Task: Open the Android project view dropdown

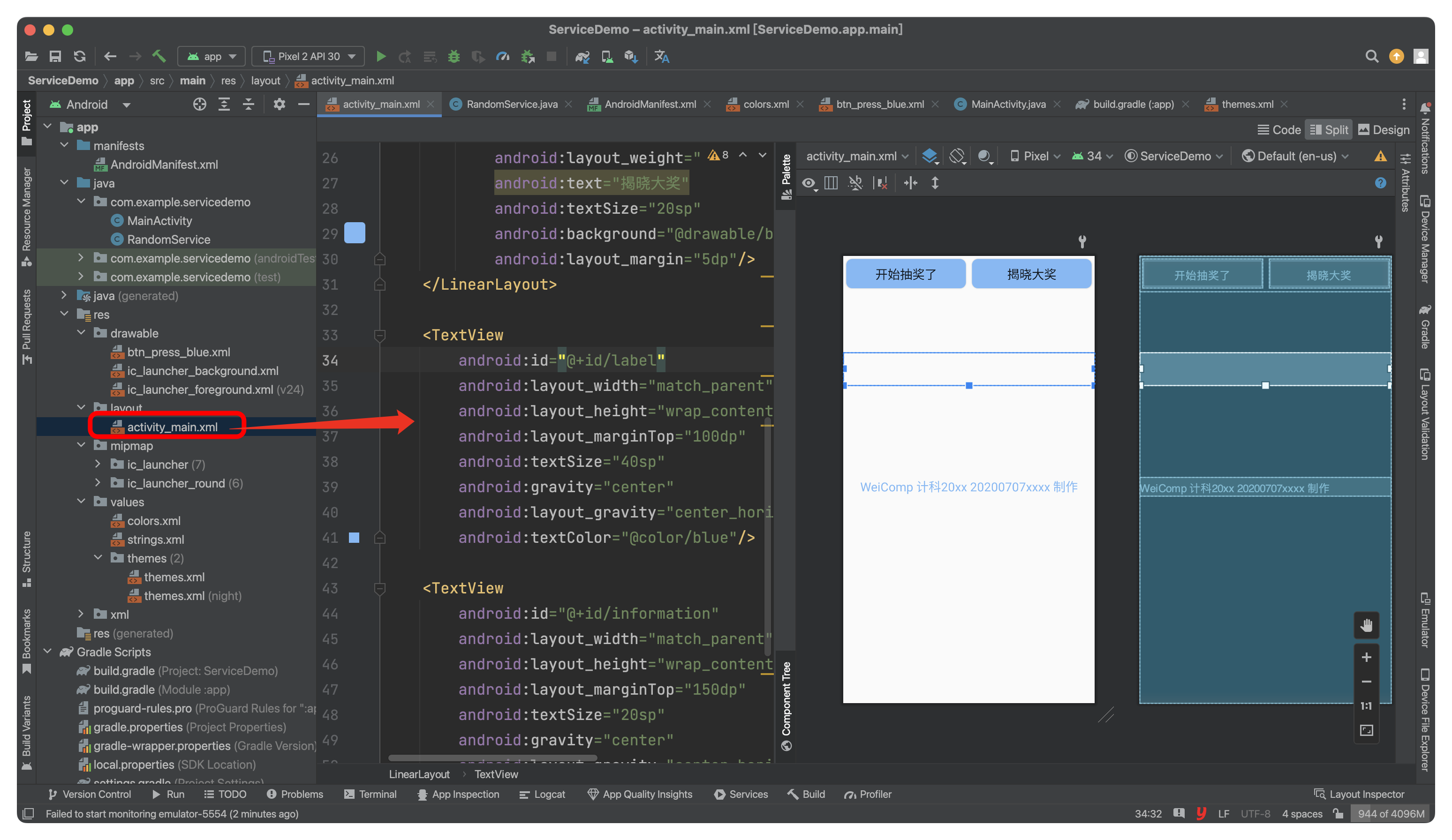Action: click(90, 104)
